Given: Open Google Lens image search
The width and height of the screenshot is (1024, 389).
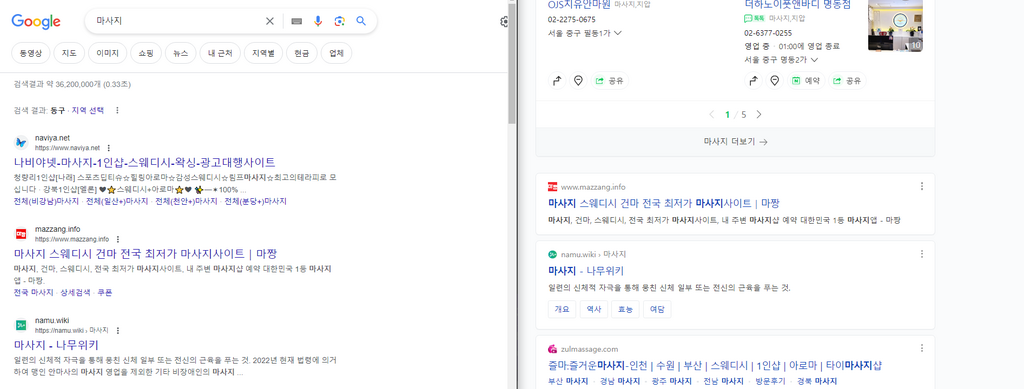Looking at the screenshot, I should coord(340,21).
